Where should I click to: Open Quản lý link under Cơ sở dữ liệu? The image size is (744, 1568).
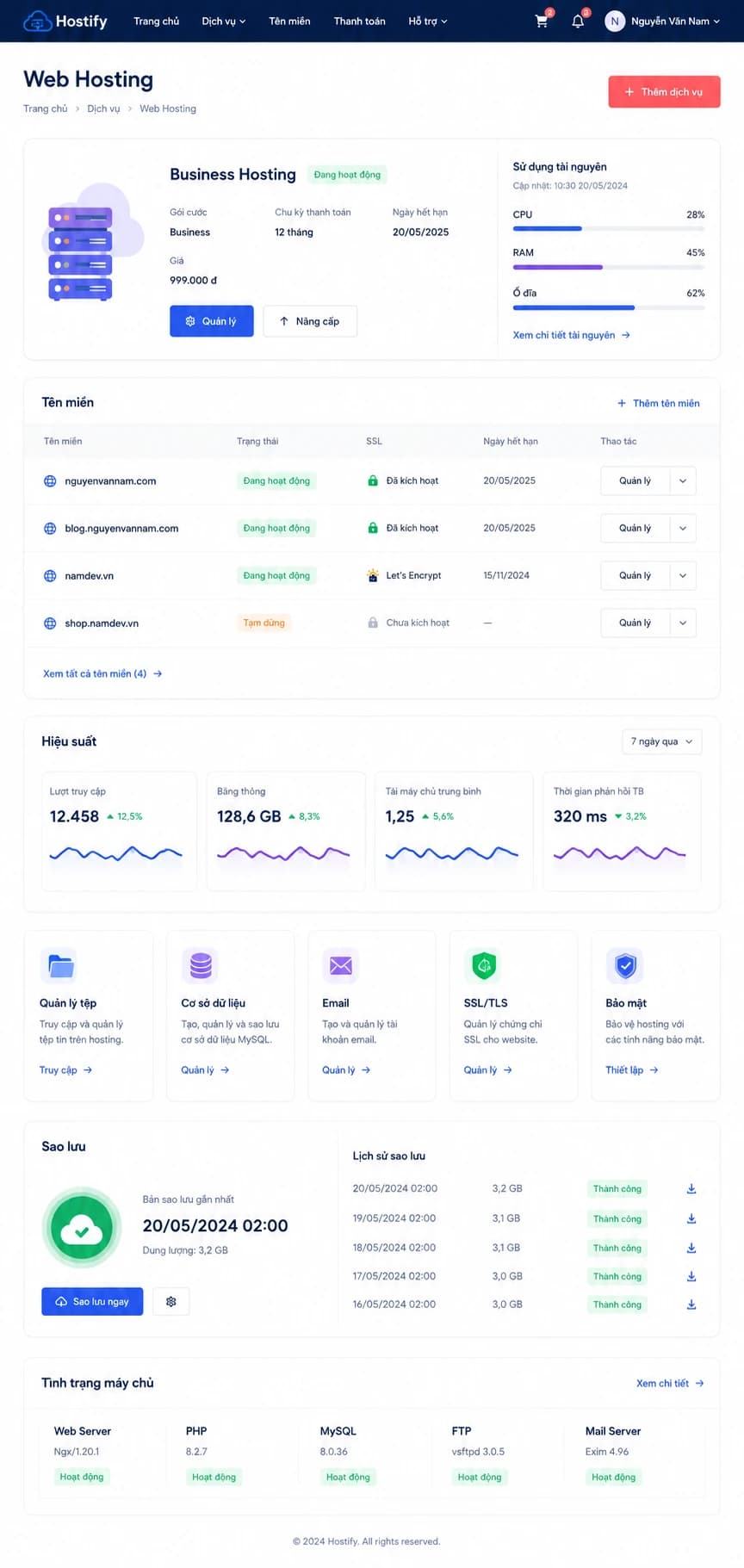pos(205,1069)
